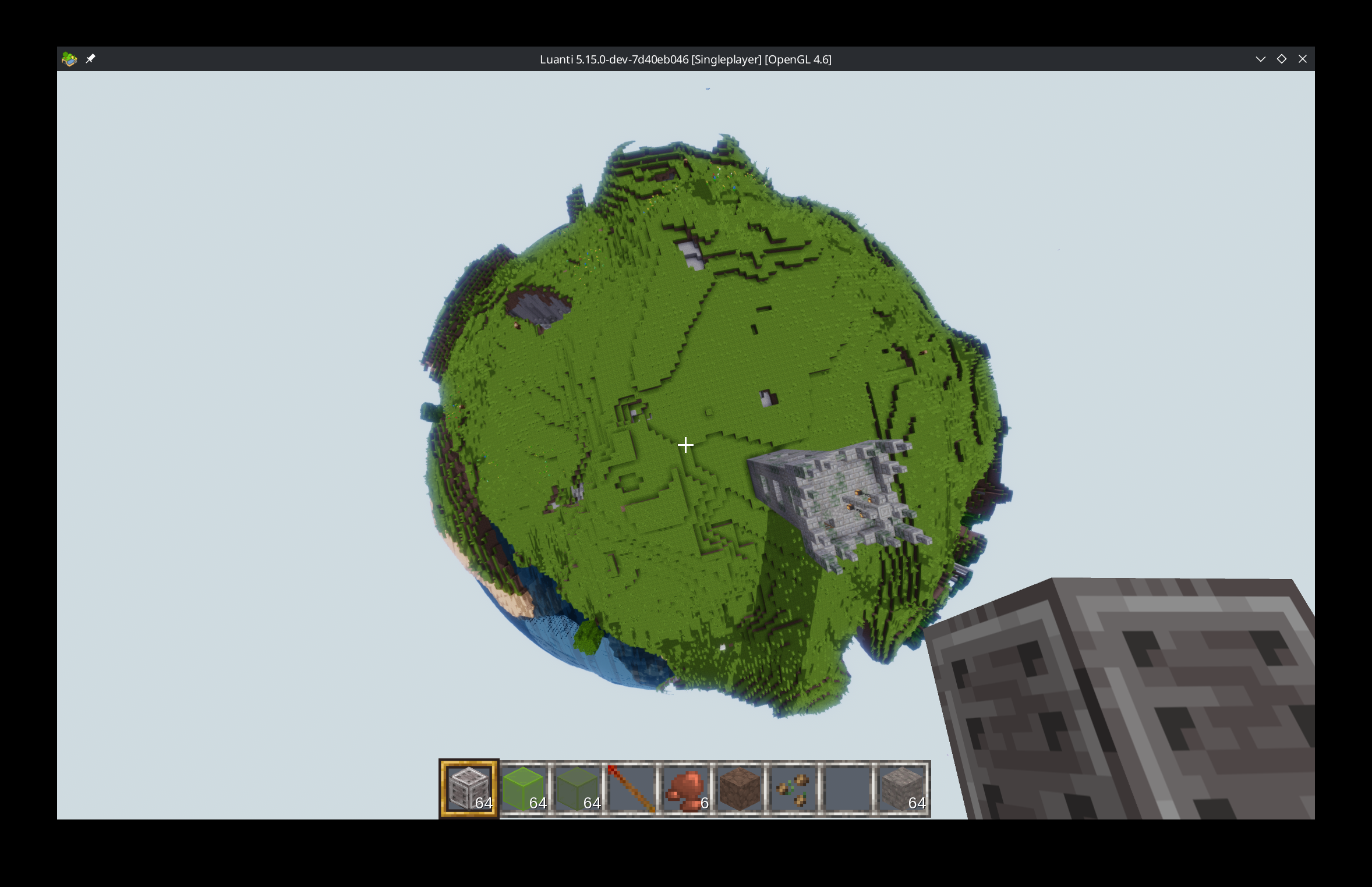Close the Luanti window
1372x887 pixels.
click(1303, 59)
